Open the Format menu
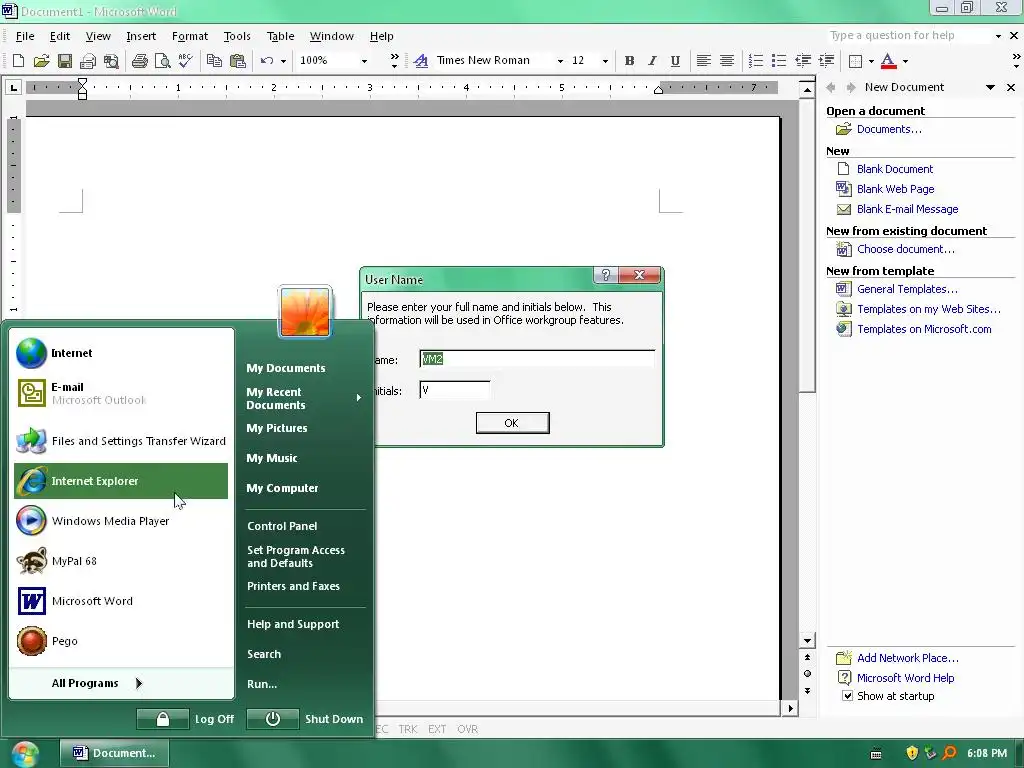 pos(189,36)
